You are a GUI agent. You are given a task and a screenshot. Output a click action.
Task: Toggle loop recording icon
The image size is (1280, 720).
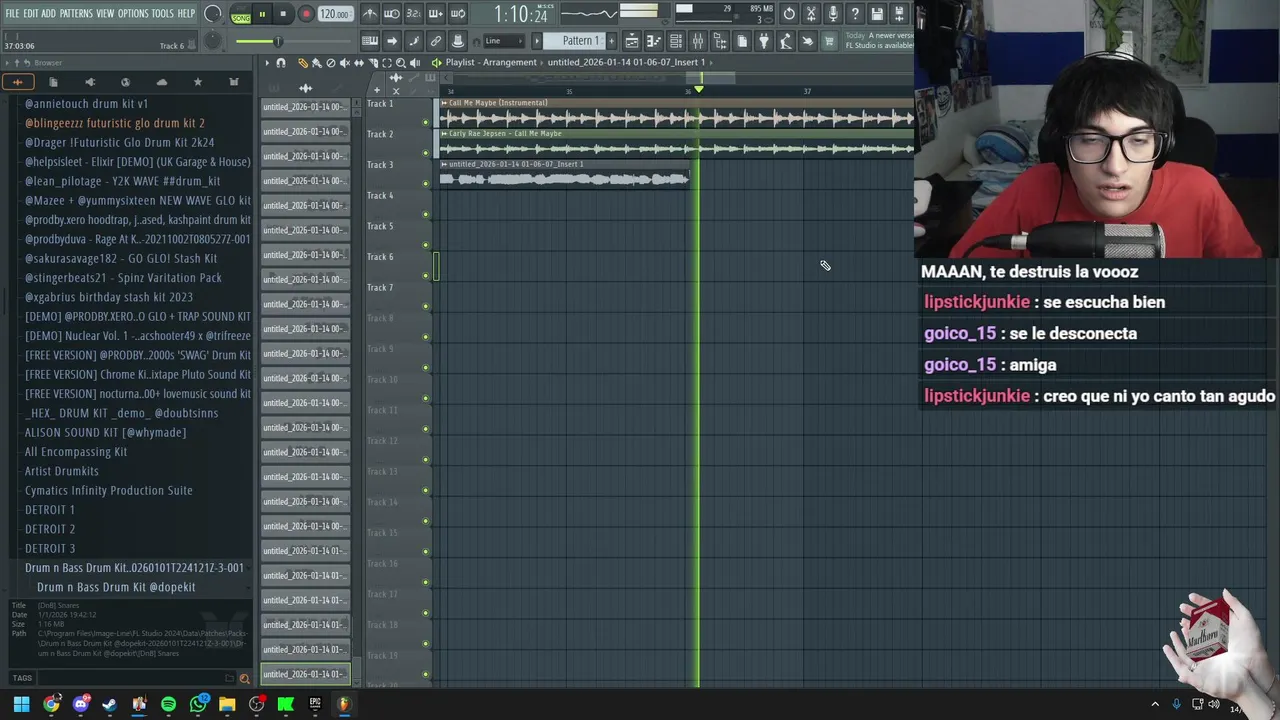[x=458, y=14]
